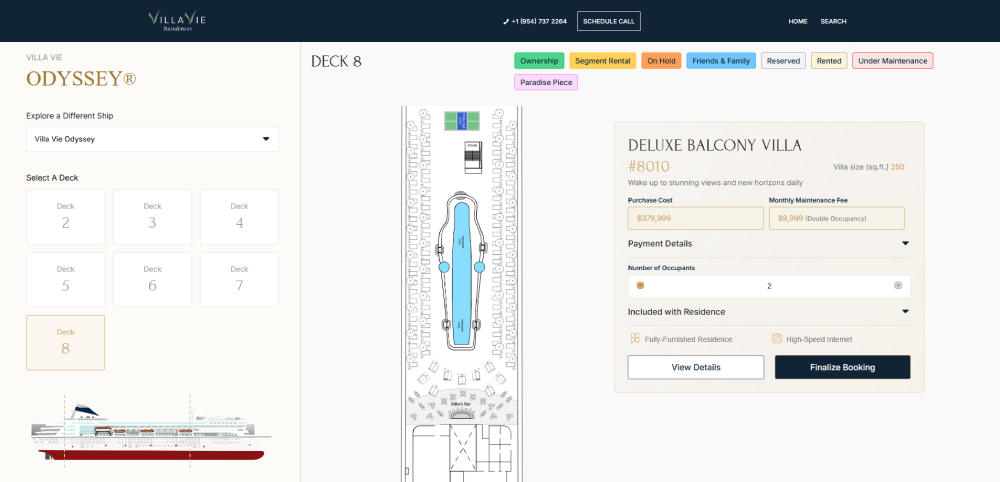Expand the Included with Residence section

768,312
